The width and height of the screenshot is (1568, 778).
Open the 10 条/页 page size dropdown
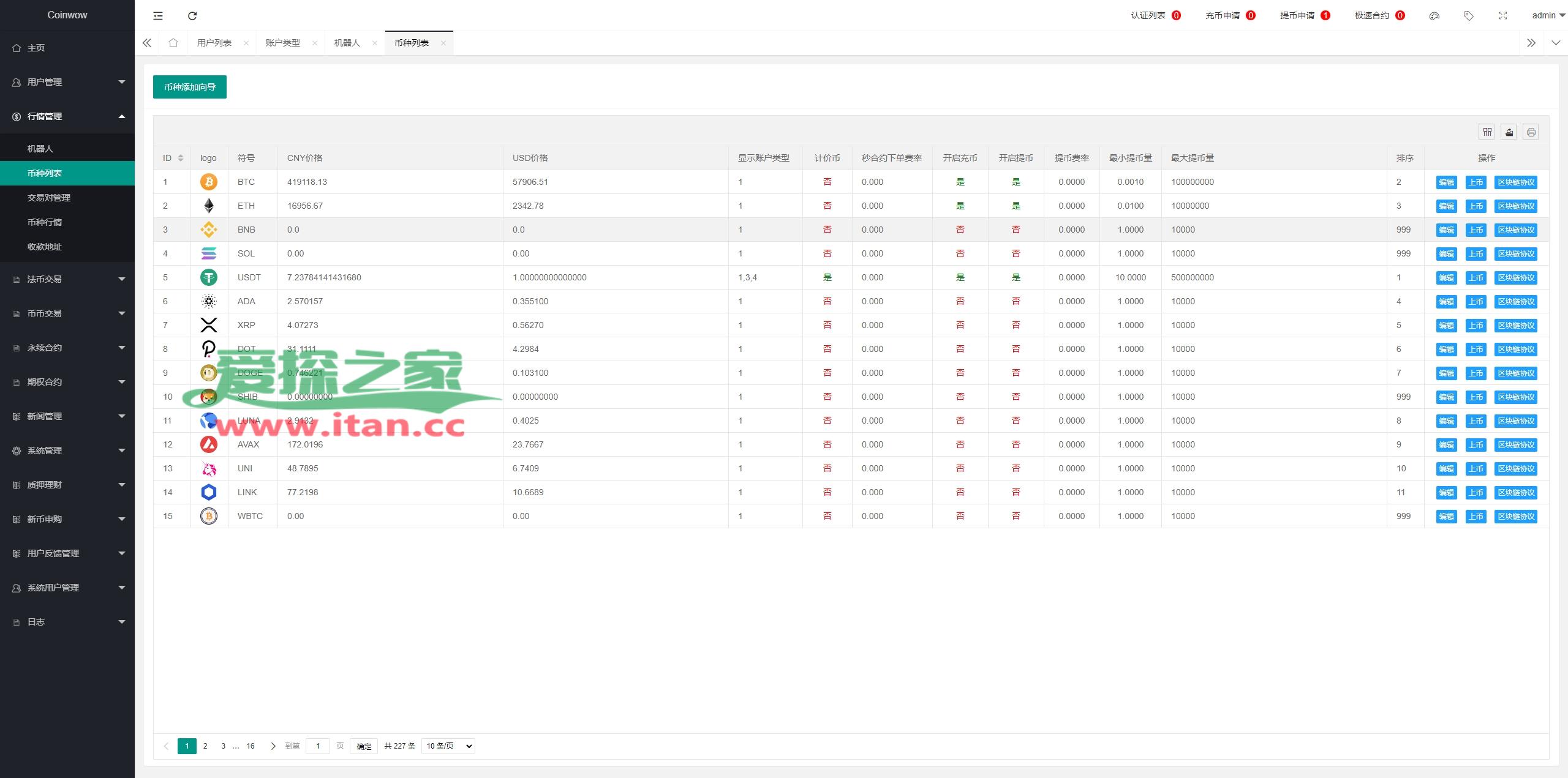point(448,746)
